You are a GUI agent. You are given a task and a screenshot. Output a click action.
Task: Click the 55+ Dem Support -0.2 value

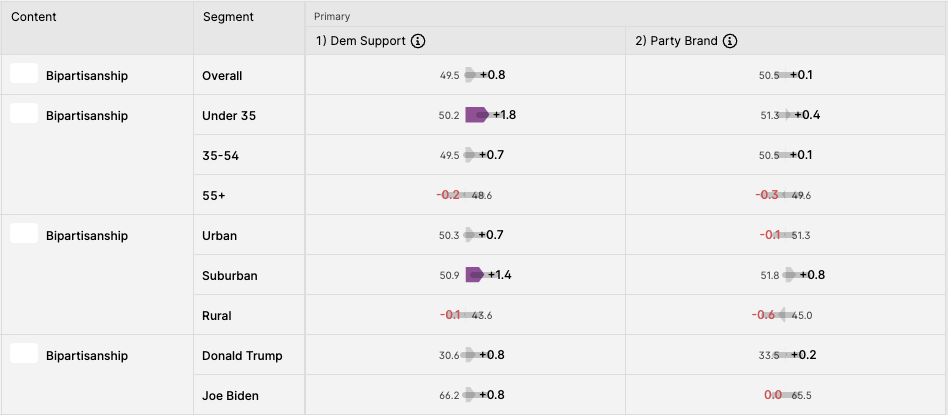point(448,195)
